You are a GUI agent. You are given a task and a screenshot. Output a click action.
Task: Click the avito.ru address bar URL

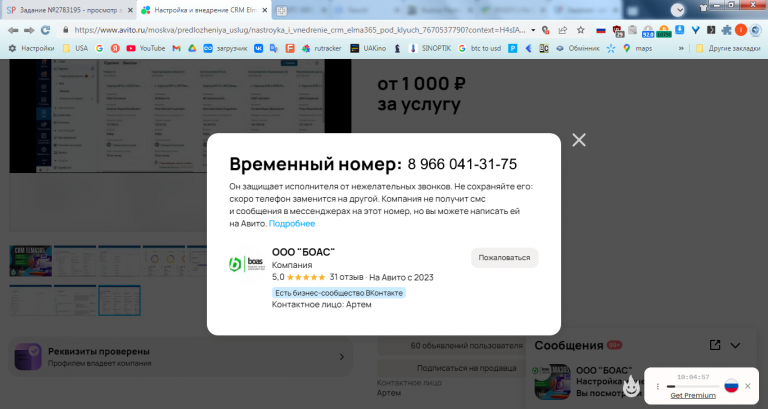pyautogui.click(x=299, y=30)
